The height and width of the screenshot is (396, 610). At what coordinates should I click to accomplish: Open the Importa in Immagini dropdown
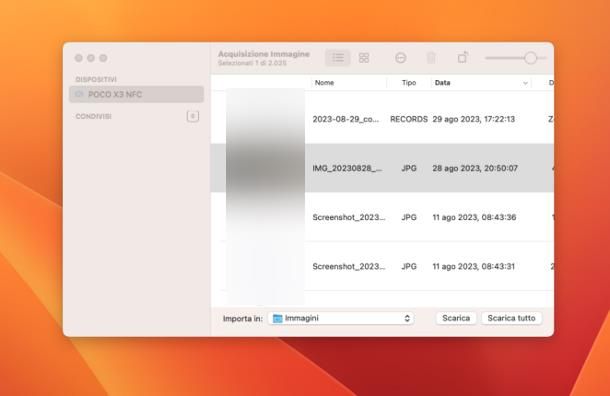341,318
